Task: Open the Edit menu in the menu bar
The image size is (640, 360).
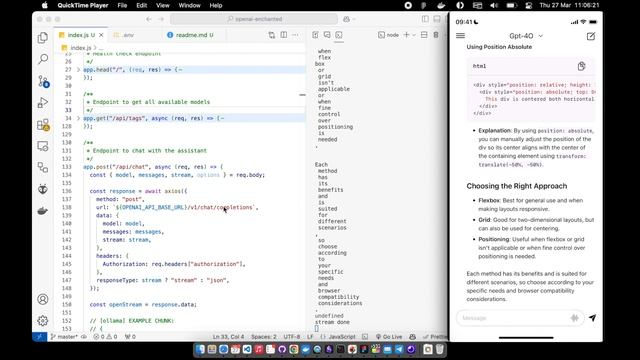Action: coord(142,5)
